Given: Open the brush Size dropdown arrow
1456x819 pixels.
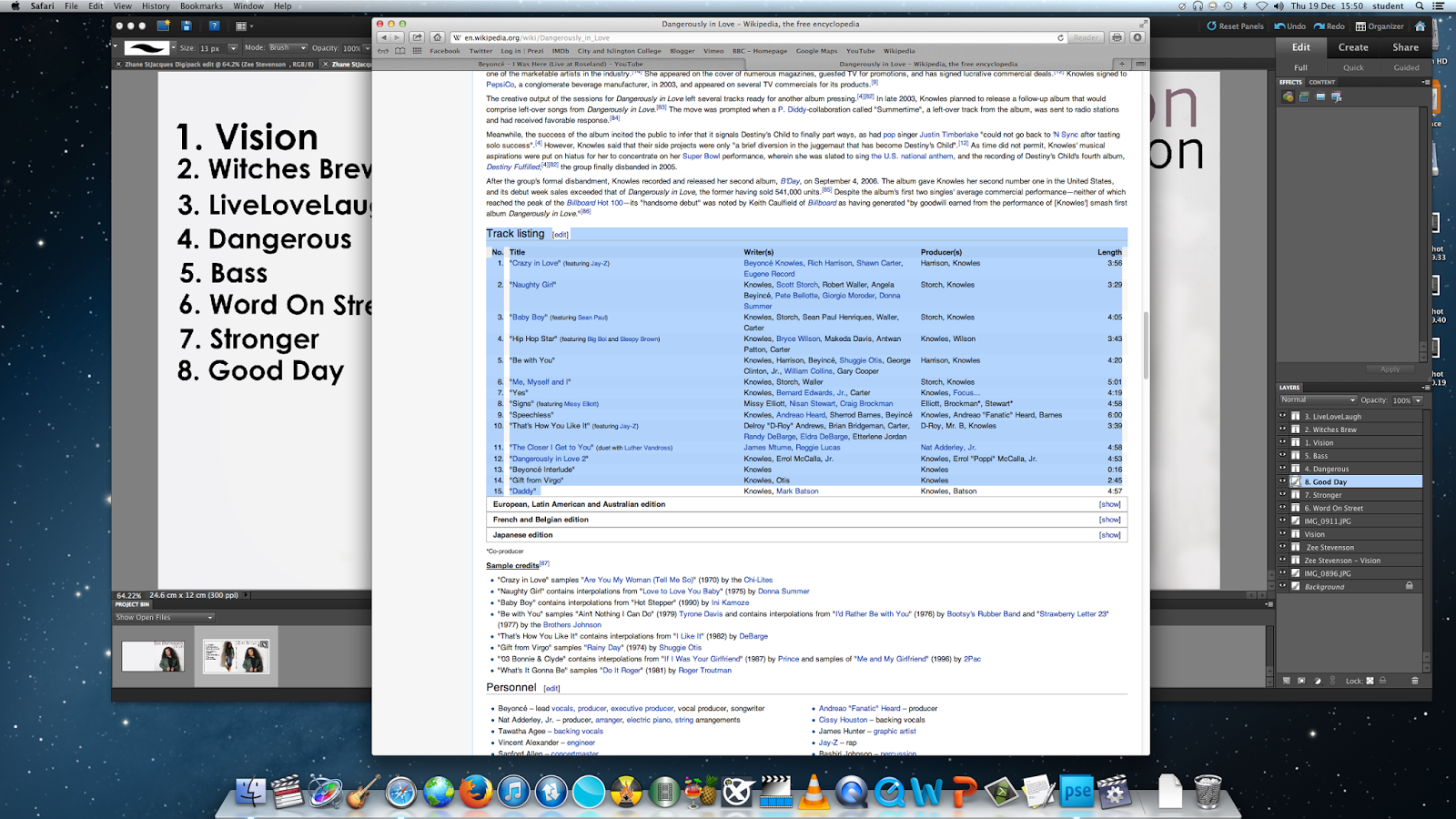Looking at the screenshot, I should pos(233,48).
